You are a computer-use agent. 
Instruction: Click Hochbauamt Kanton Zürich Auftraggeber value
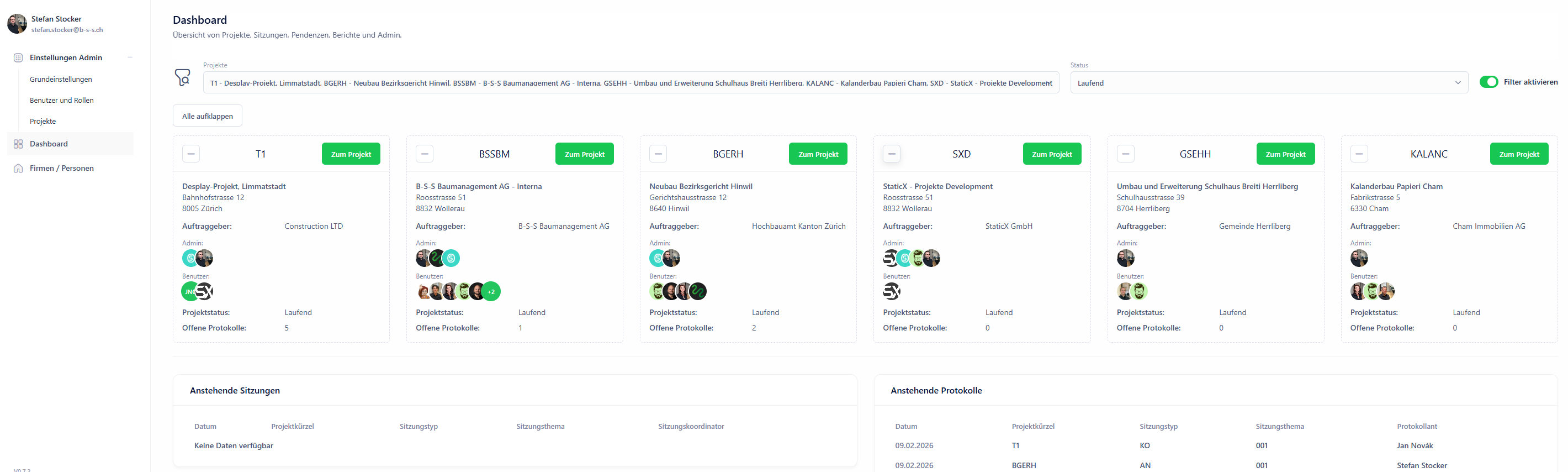[798, 227]
